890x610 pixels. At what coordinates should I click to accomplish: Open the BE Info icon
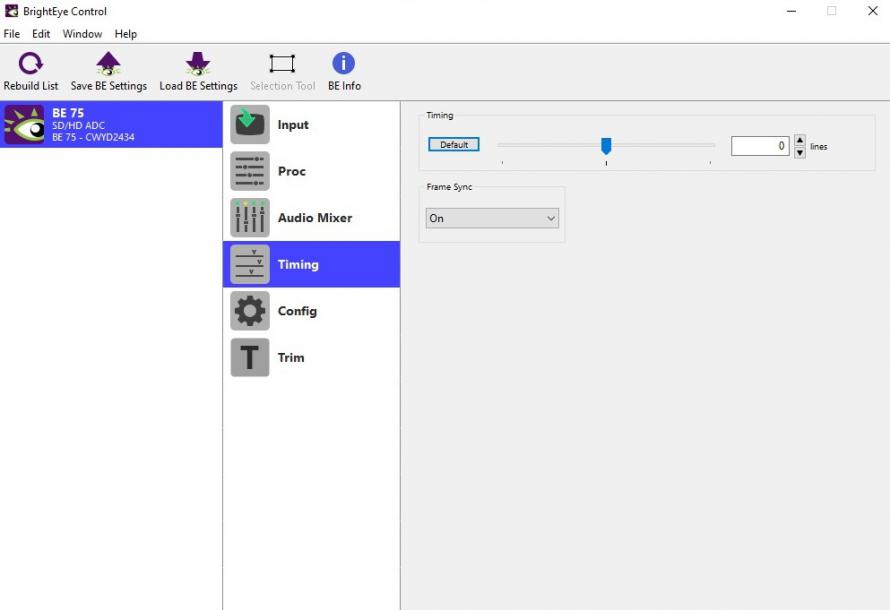[x=343, y=63]
